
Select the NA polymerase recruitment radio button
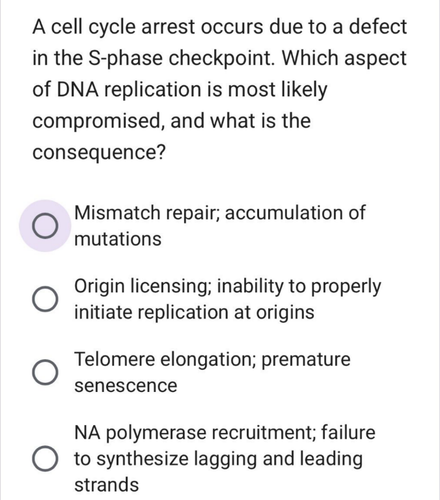point(45,458)
